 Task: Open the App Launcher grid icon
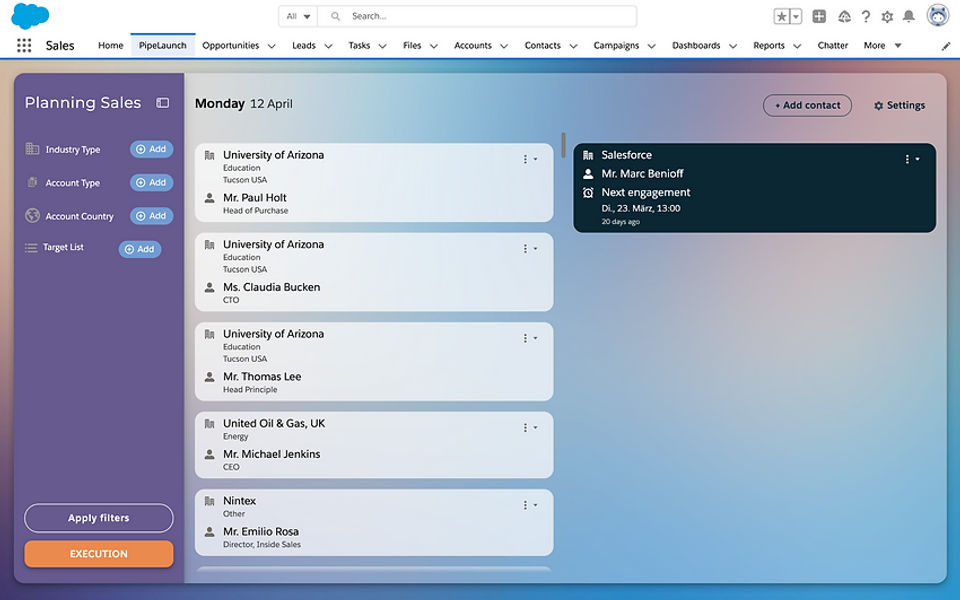(x=24, y=46)
